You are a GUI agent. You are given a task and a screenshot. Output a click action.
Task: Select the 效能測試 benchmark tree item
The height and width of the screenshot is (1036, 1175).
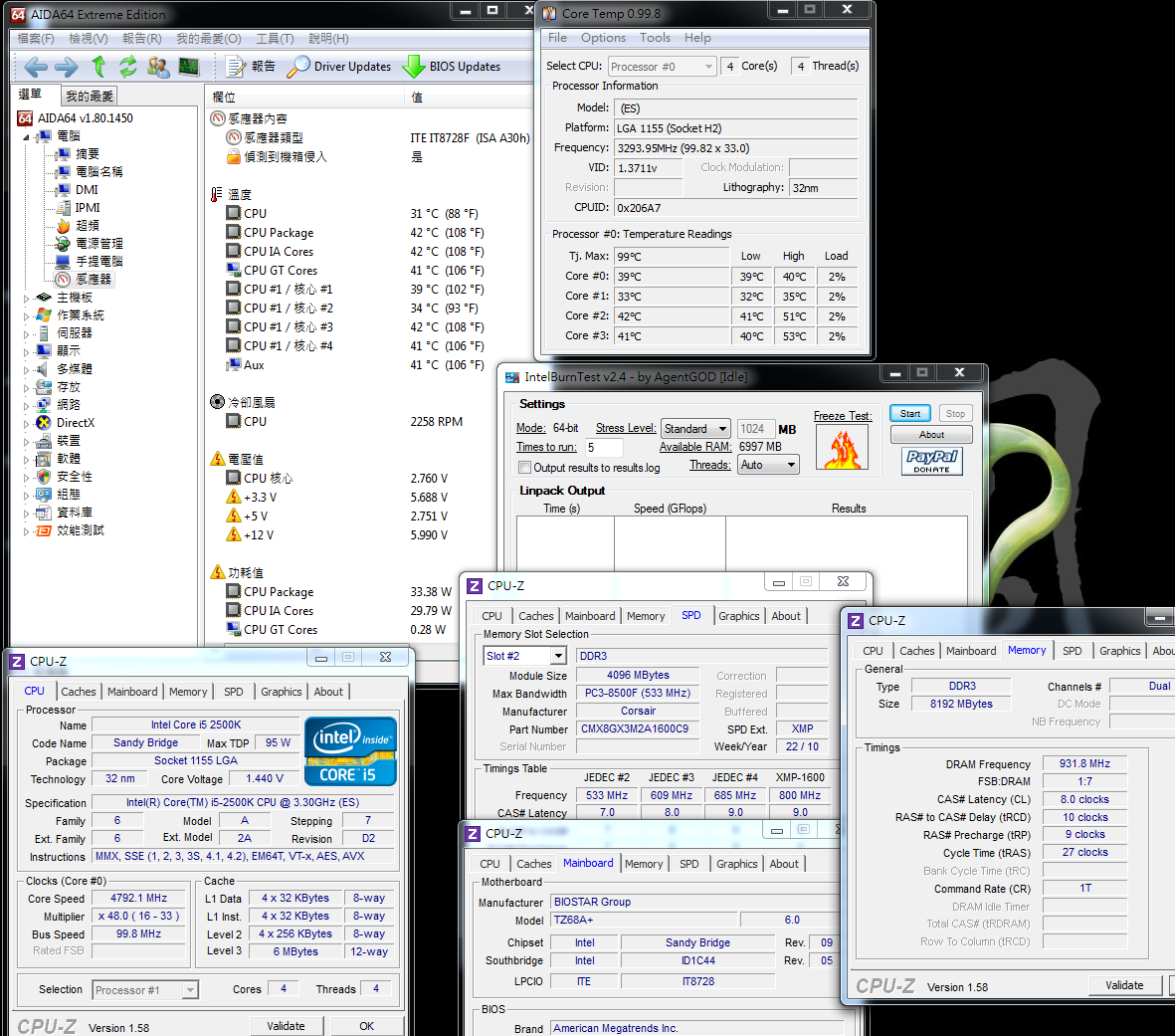tap(71, 530)
